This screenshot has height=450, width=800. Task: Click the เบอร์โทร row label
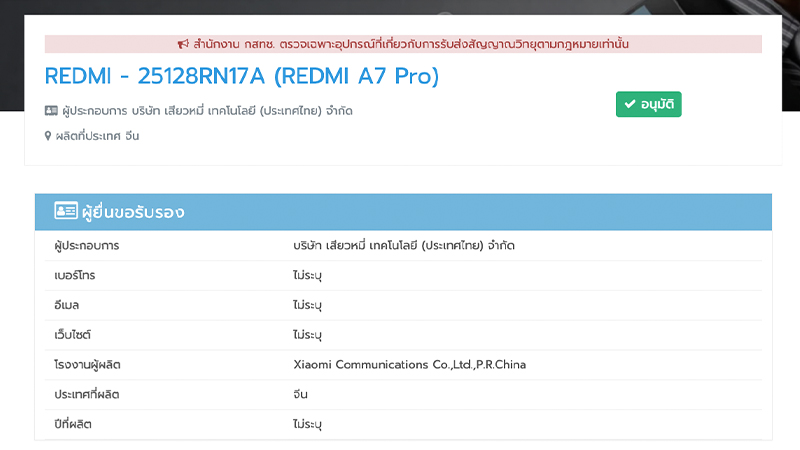point(74,276)
